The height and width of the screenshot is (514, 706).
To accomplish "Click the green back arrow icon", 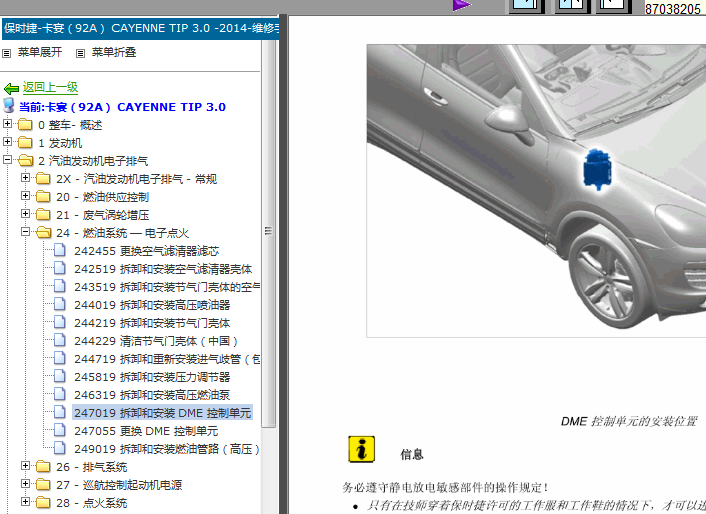I will click(x=11, y=88).
